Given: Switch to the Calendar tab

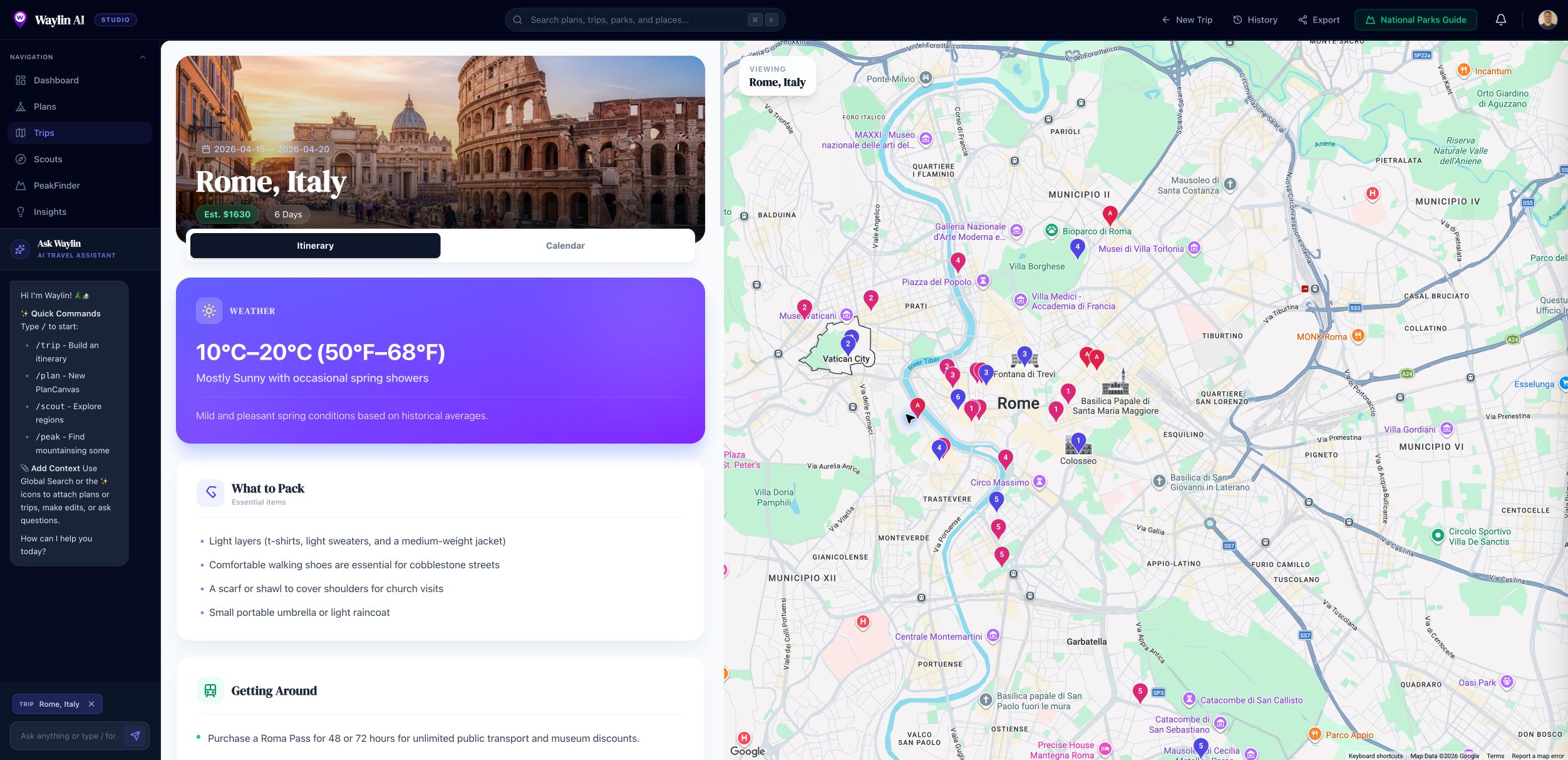Looking at the screenshot, I should pyautogui.click(x=565, y=246).
